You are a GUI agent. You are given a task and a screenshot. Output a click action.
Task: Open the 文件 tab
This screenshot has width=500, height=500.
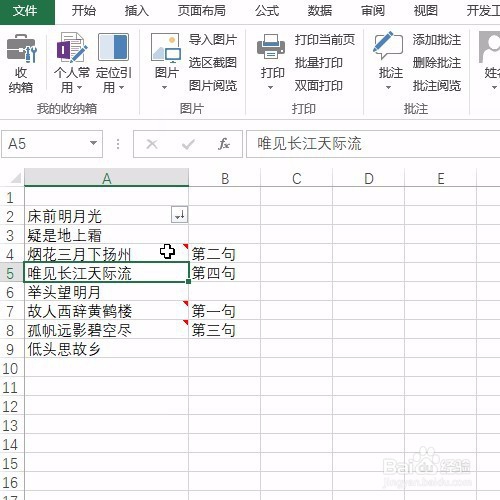tap(27, 12)
